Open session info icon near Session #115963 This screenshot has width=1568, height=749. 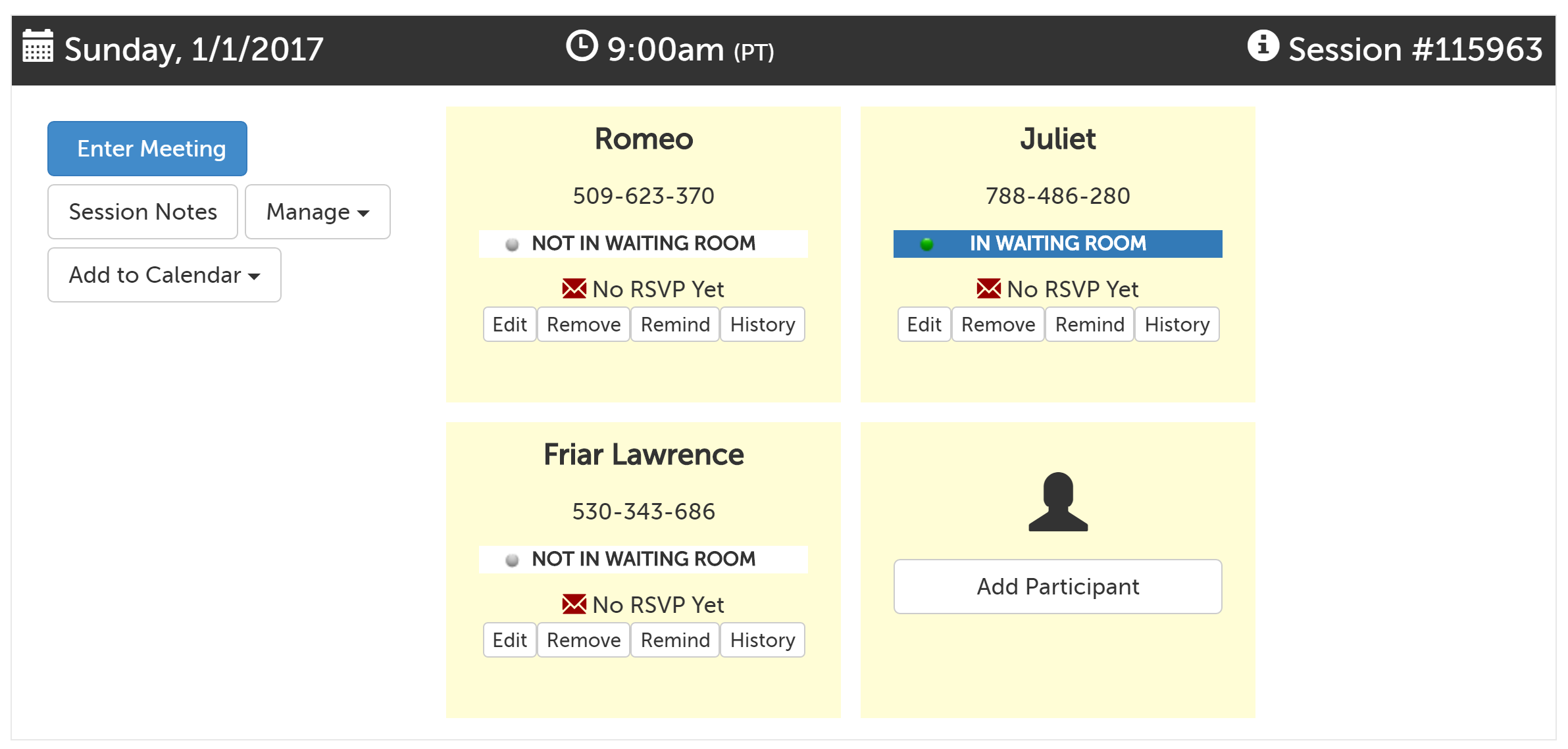tap(1263, 46)
